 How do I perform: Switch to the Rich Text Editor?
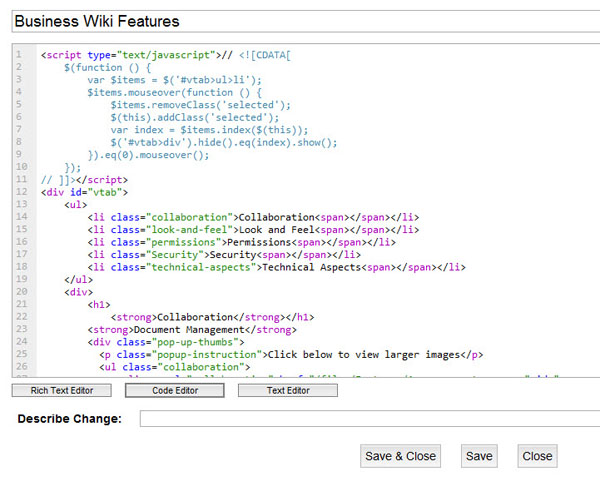tap(61, 390)
